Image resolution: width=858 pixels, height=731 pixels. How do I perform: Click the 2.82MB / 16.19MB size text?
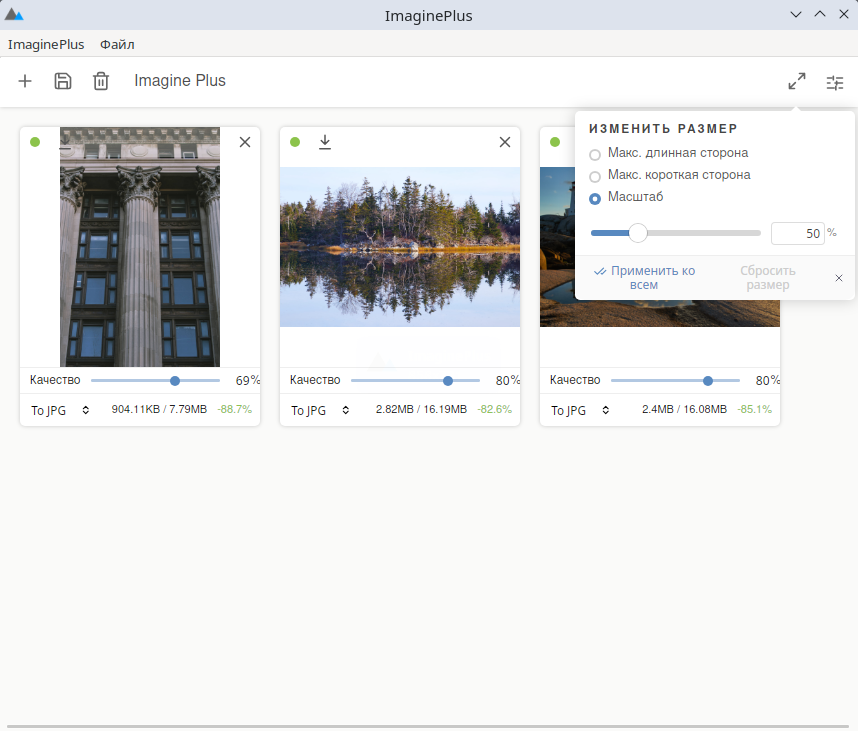coord(421,409)
